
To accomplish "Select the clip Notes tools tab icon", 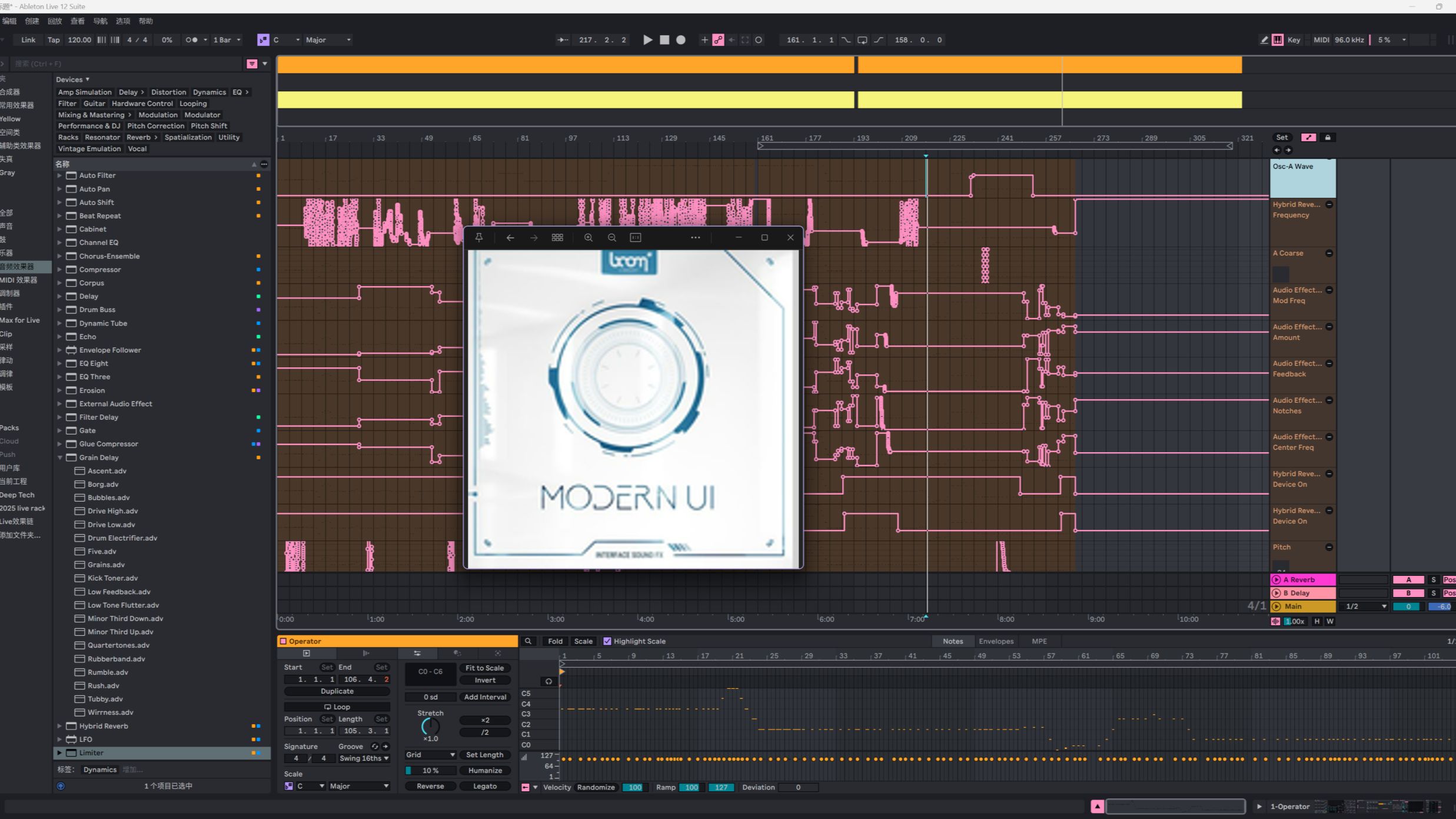I will tap(417, 654).
